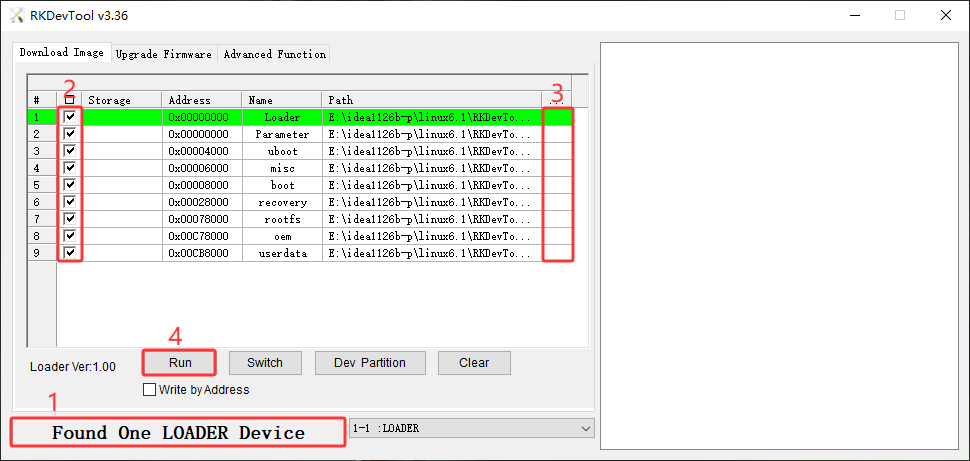Browse path via Loader row's end cell
This screenshot has height=461, width=970.
coord(557,116)
